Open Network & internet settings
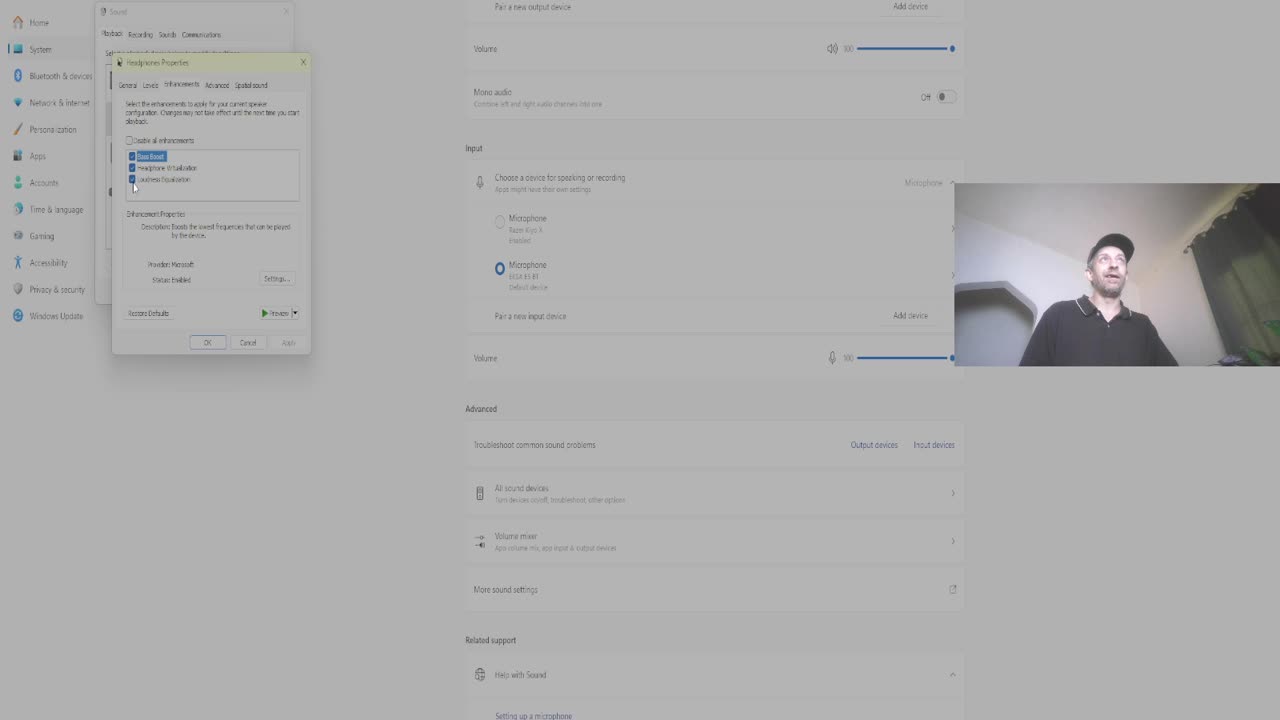 click(52, 103)
